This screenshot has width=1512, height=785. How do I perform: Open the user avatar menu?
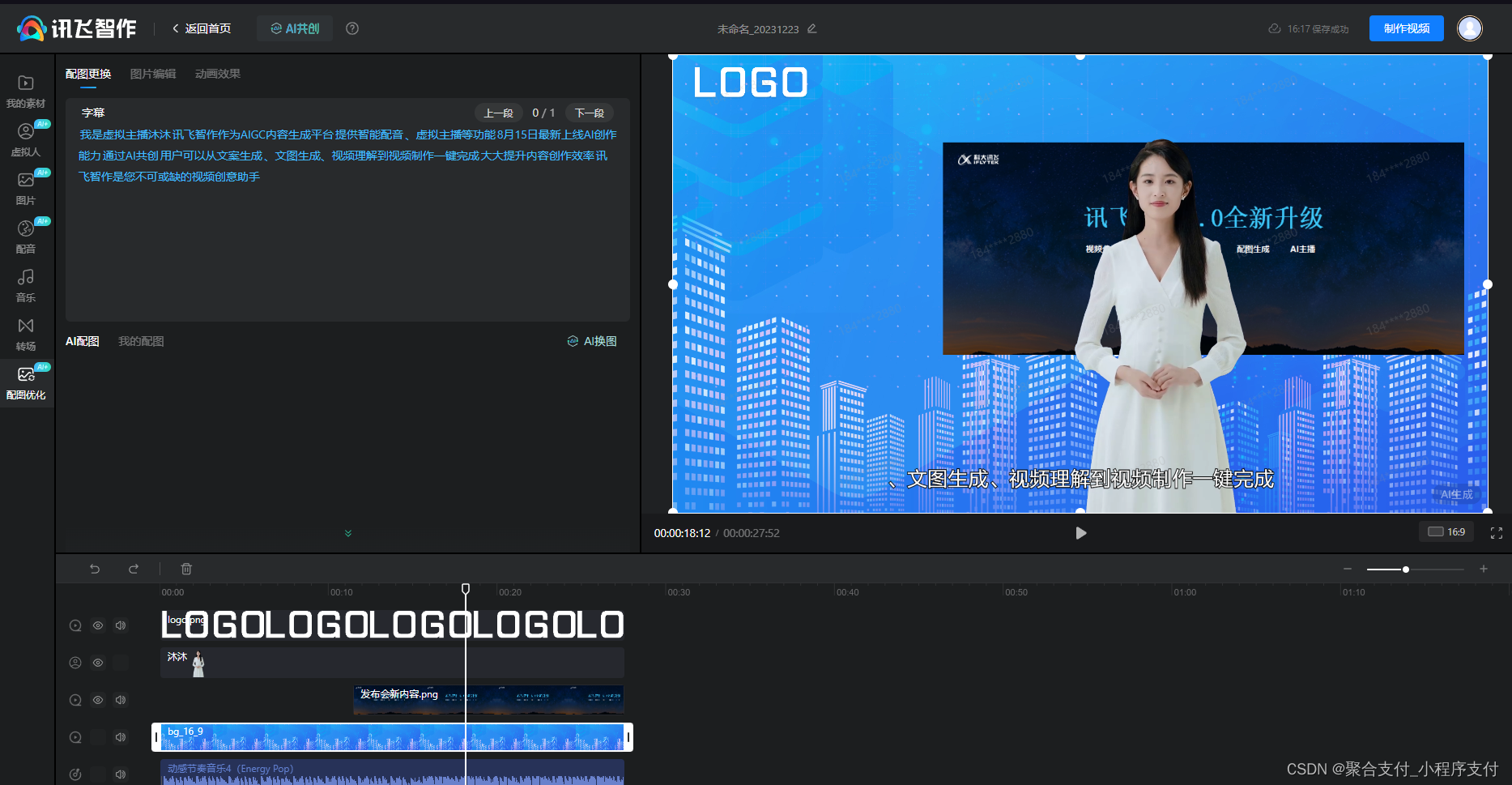click(x=1470, y=28)
